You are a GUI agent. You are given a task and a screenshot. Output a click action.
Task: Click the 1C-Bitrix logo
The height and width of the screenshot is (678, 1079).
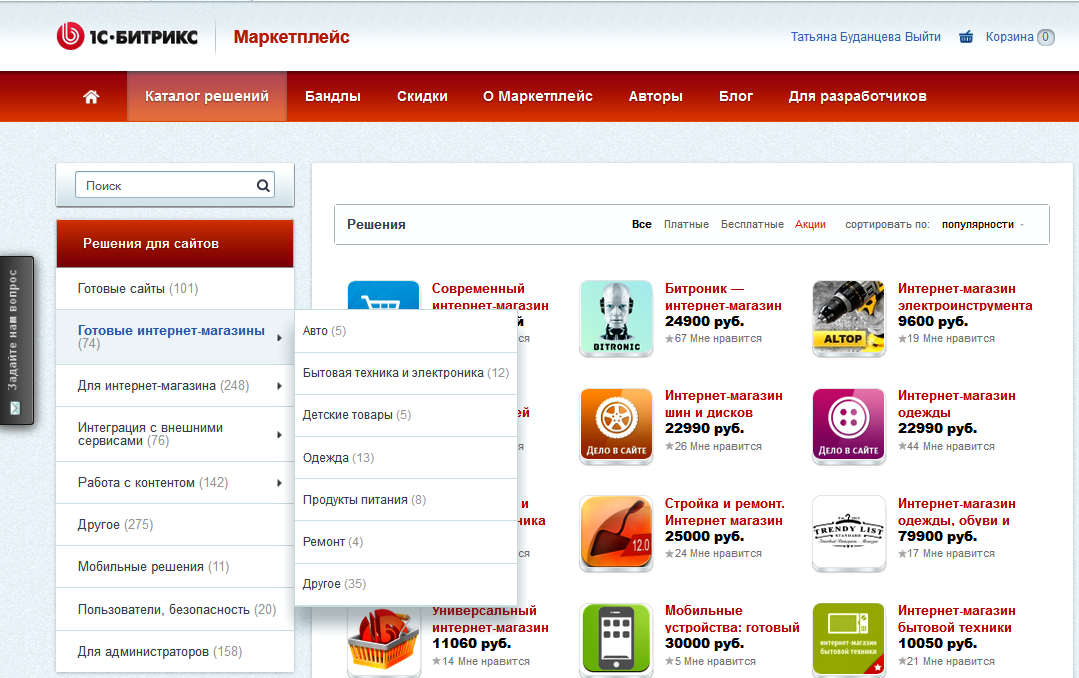(127, 37)
